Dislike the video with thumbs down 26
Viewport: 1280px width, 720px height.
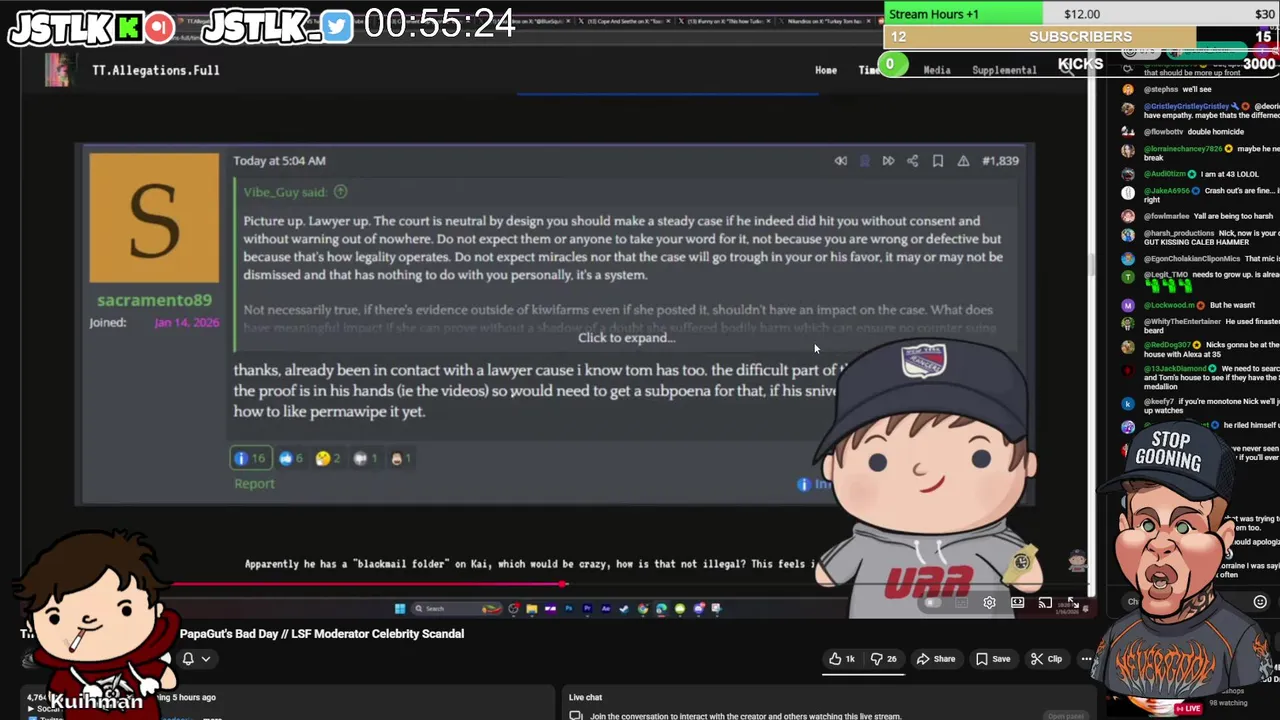[x=884, y=659]
